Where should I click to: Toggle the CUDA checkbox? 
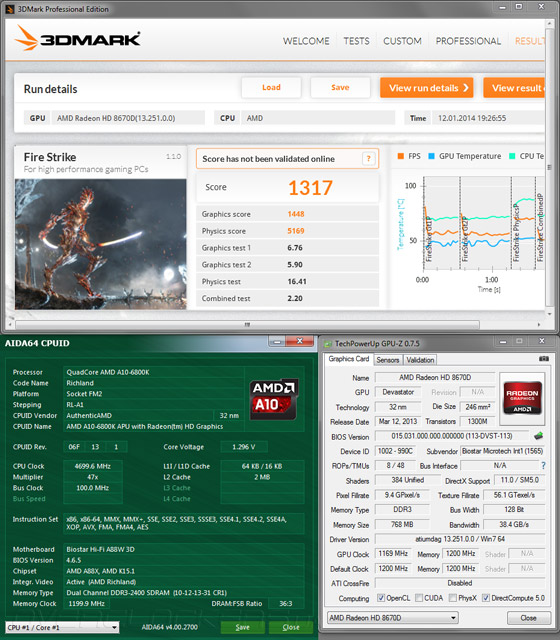(419, 598)
